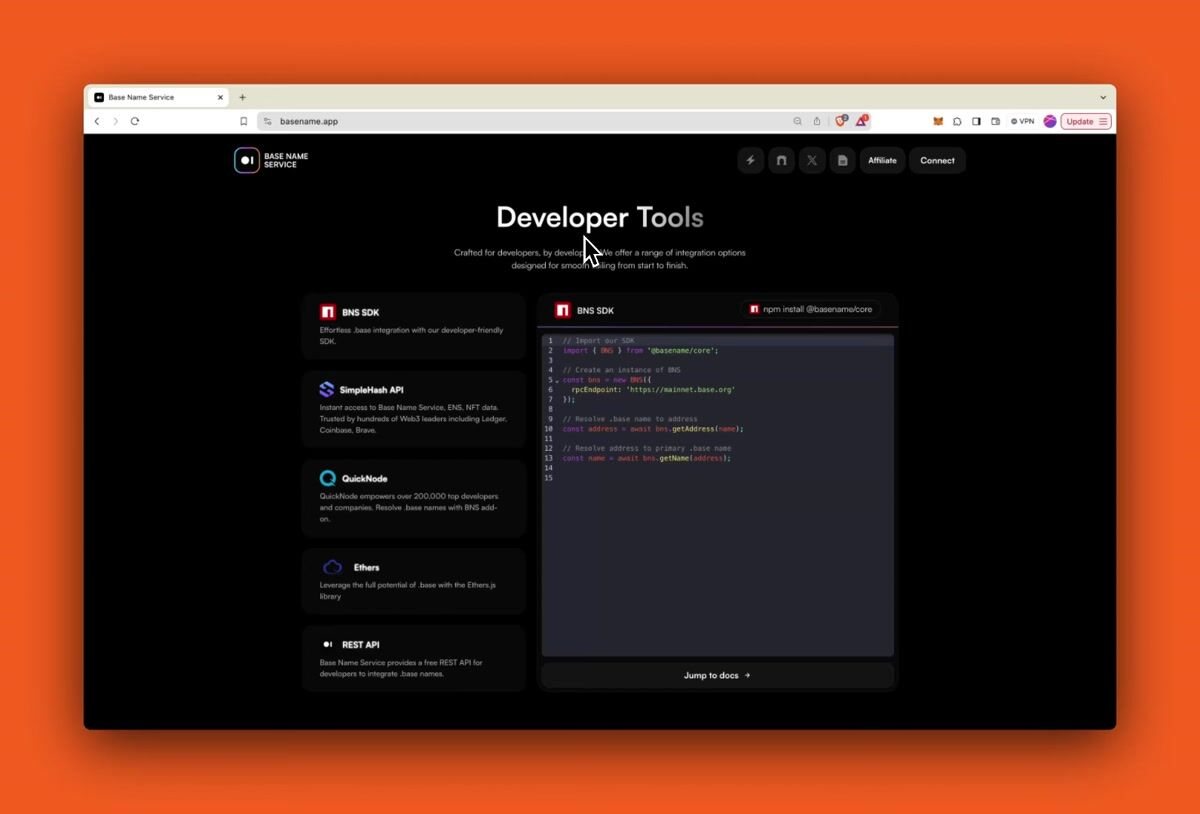Click the Ethers cloud logo icon
Viewport: 1200px width, 814px height.
(332, 567)
